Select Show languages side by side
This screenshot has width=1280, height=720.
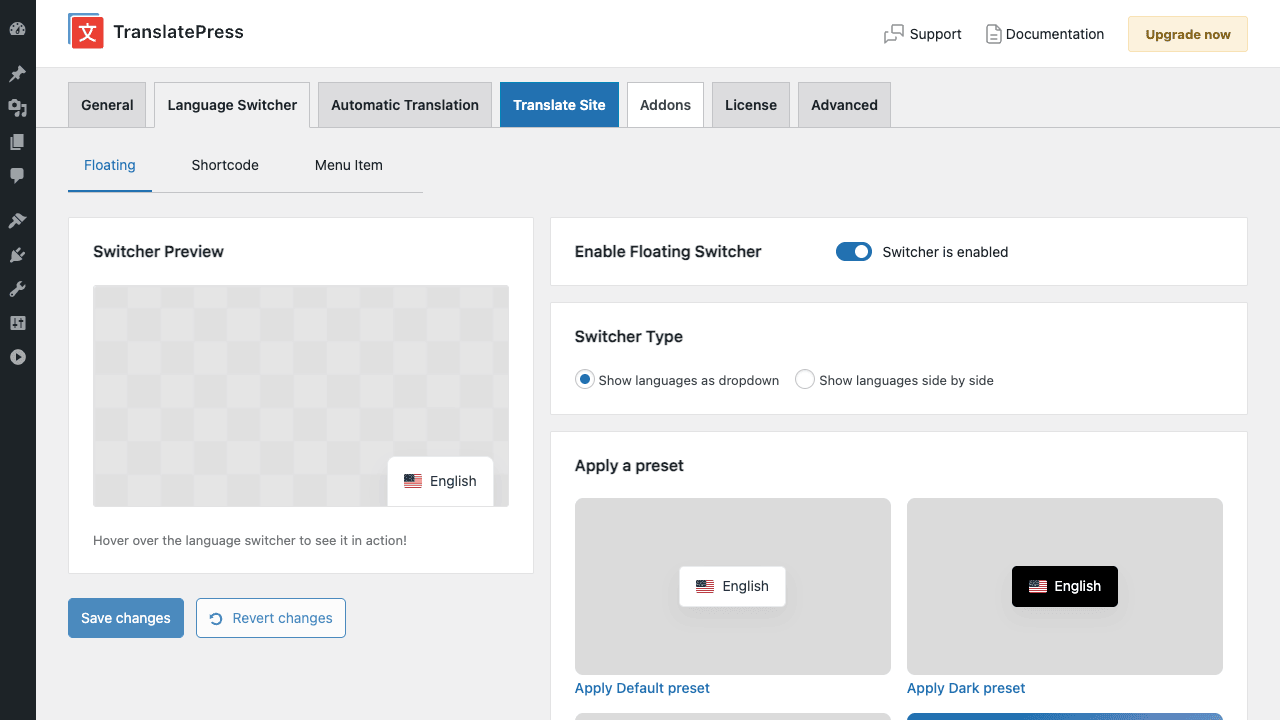pyautogui.click(x=805, y=380)
